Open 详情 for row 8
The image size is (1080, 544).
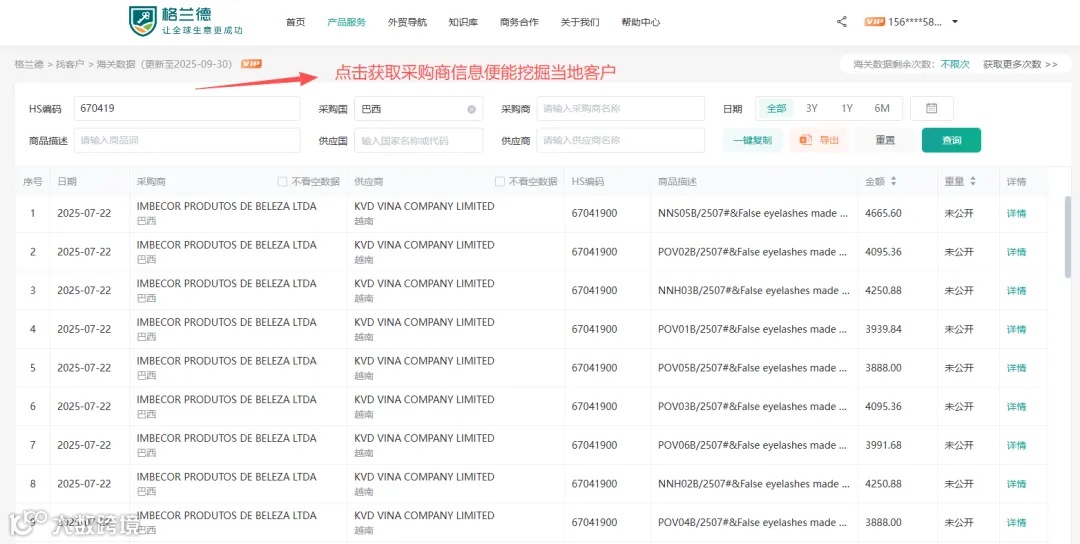pos(1017,484)
